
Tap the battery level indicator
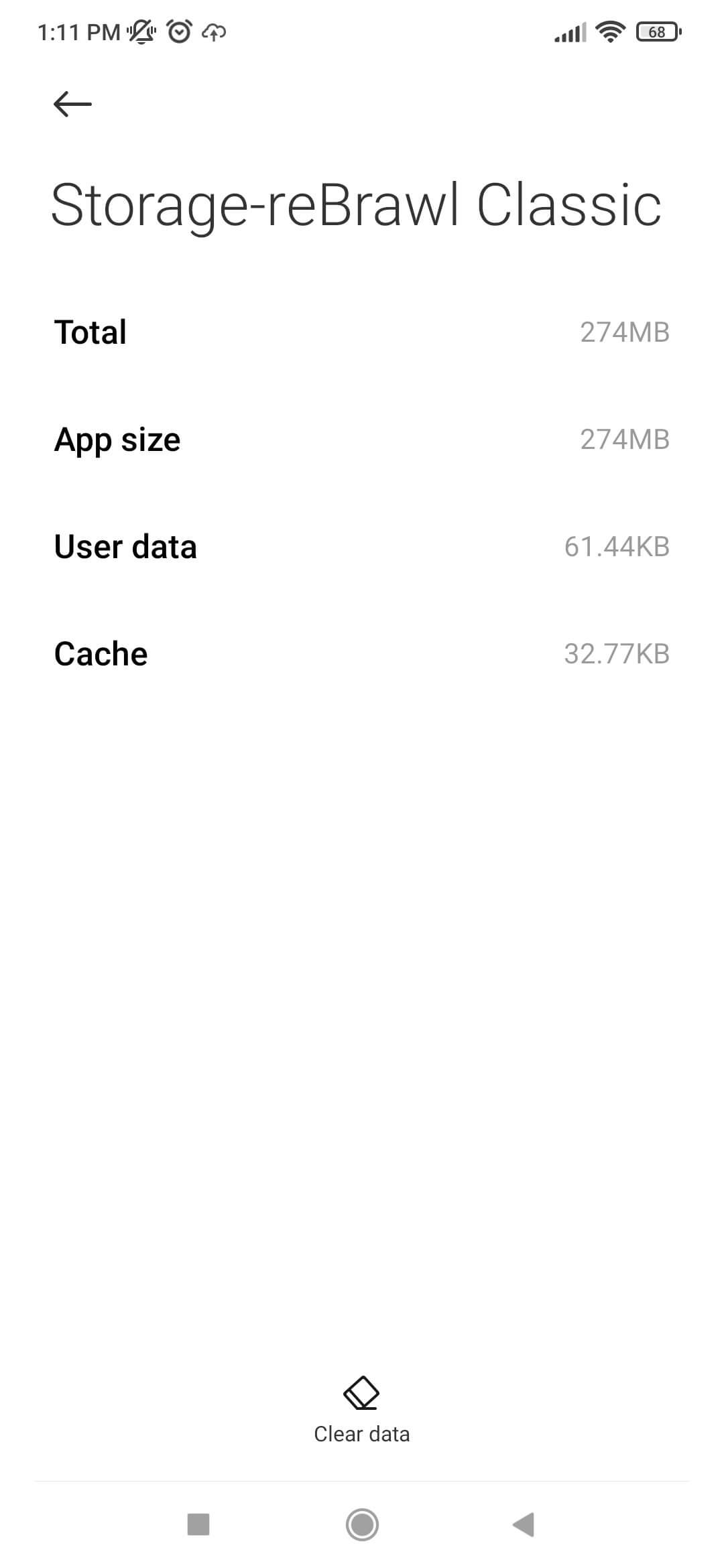[x=658, y=31]
